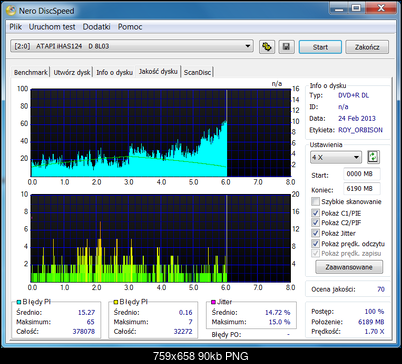
Task: Close the Nero DiscSpeed window
Action: point(381,8)
